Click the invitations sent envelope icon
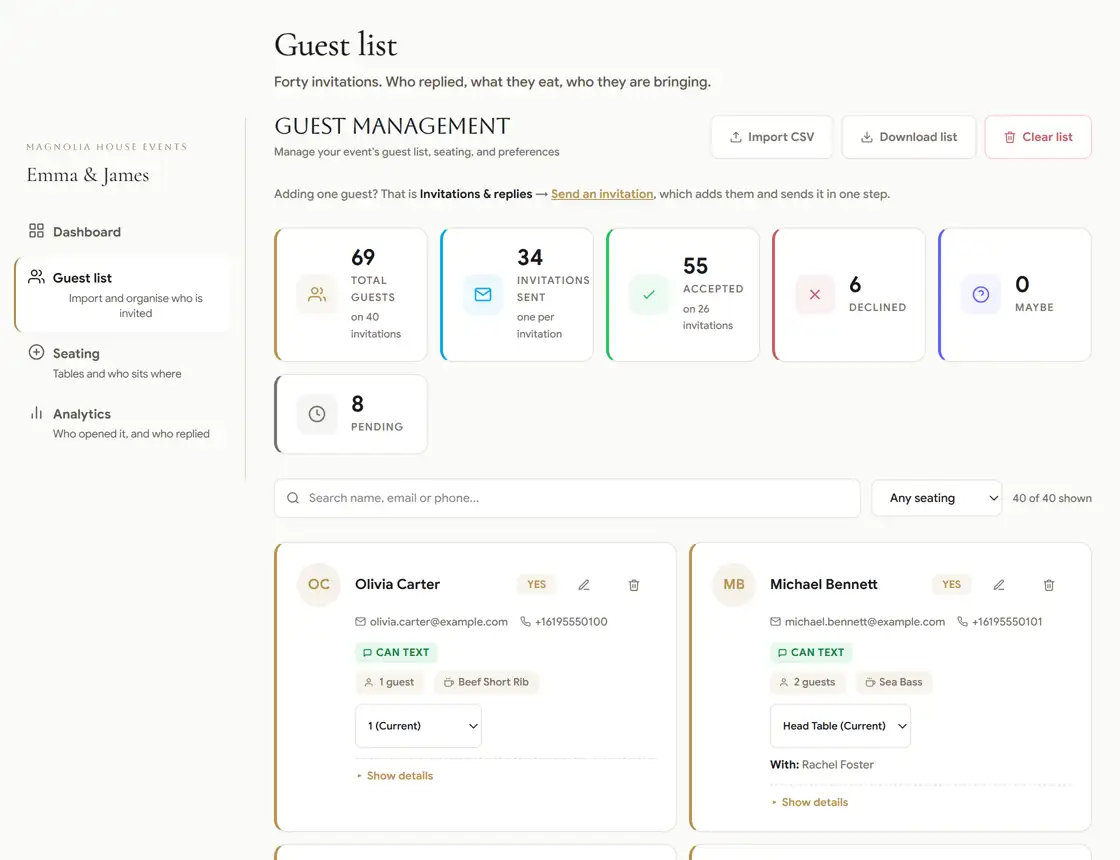Image resolution: width=1120 pixels, height=860 pixels. point(483,294)
